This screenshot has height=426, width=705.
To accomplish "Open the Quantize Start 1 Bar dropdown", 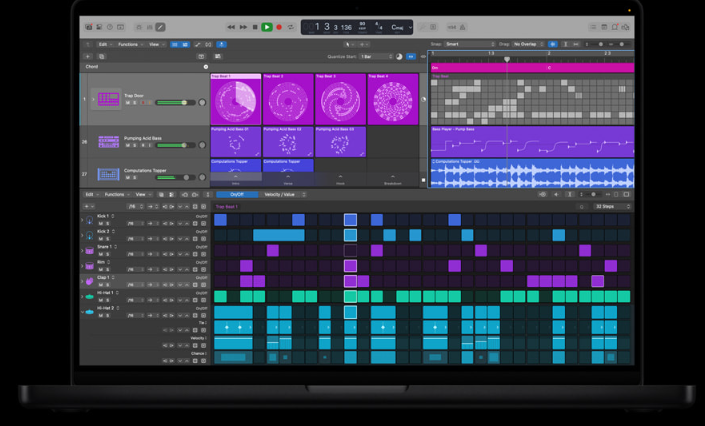I will [375, 57].
